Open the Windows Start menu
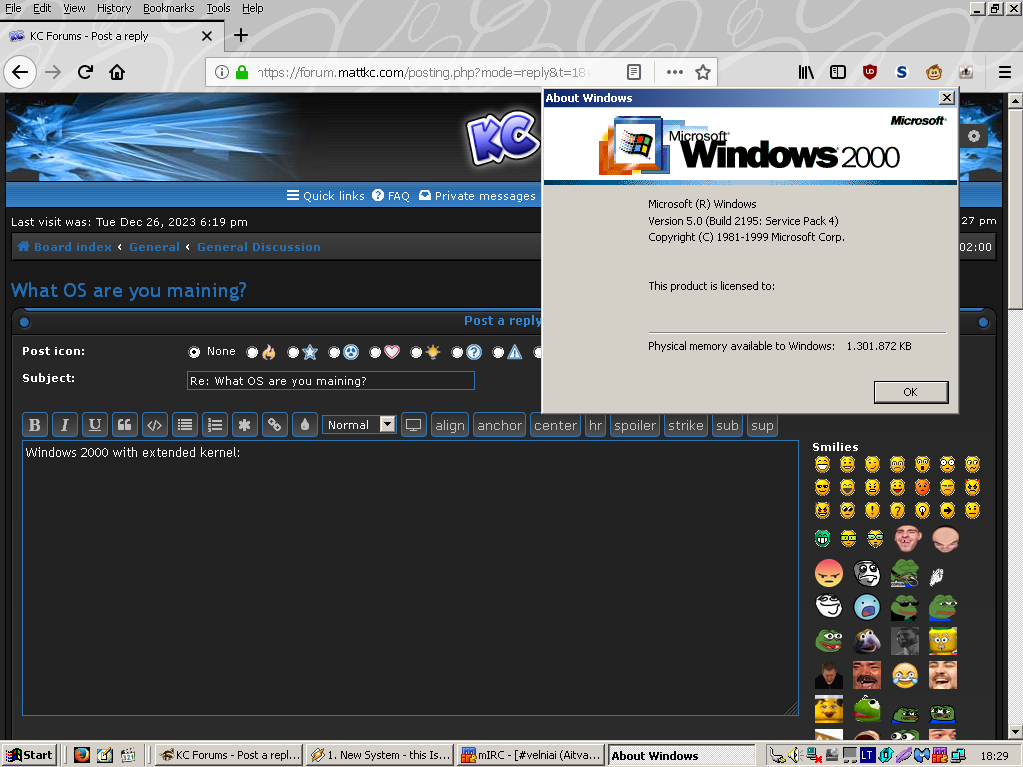Screen dimensions: 1023x767 29,755
